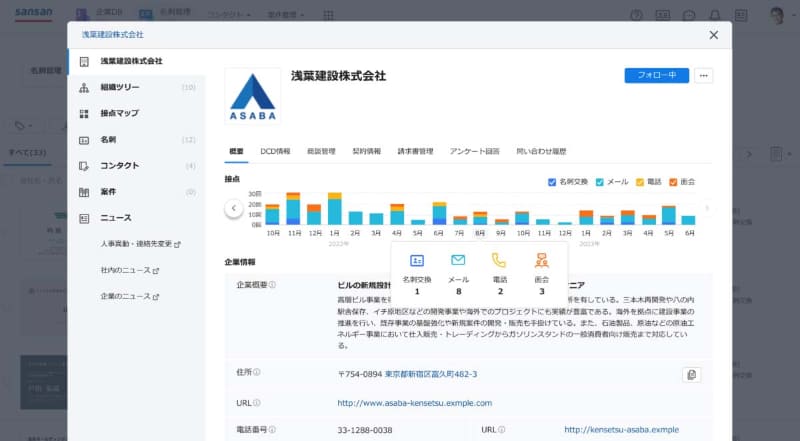Show earlier months with chart left arrow

tap(234, 208)
